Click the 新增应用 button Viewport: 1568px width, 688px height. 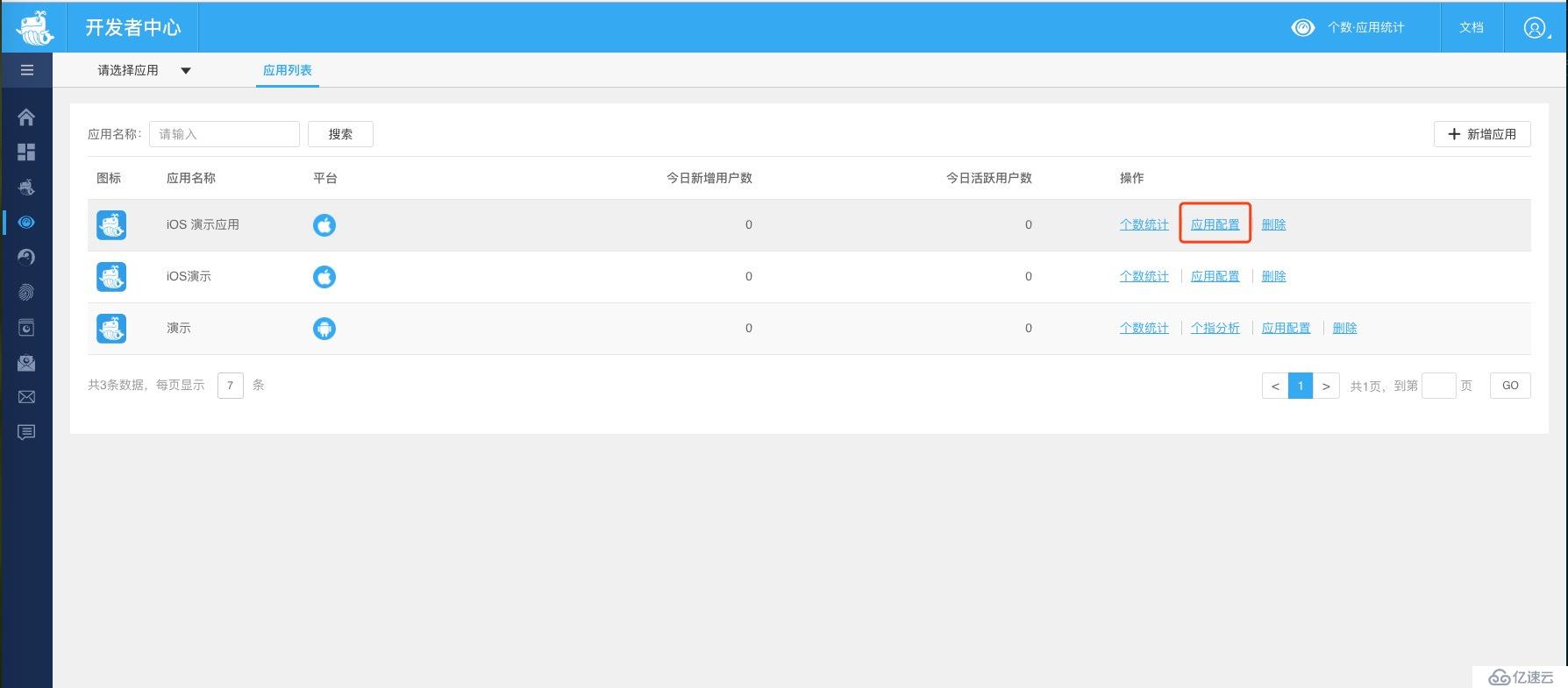pos(1482,134)
